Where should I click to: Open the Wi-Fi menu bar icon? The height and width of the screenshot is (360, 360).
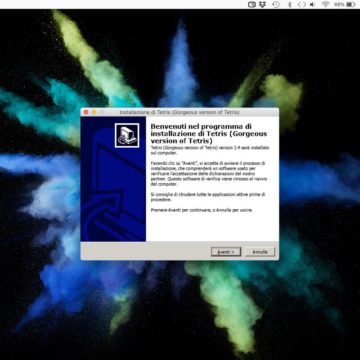coord(325,4)
